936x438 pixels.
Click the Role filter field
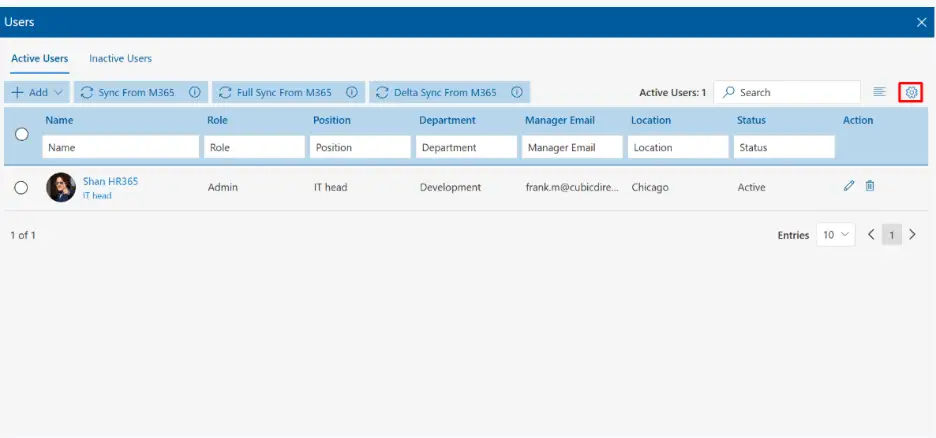pos(254,147)
